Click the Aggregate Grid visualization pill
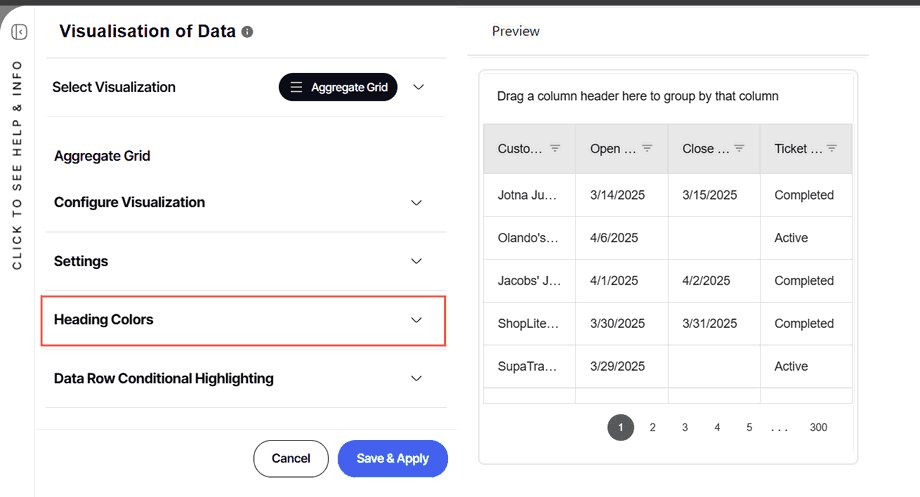 (x=338, y=87)
